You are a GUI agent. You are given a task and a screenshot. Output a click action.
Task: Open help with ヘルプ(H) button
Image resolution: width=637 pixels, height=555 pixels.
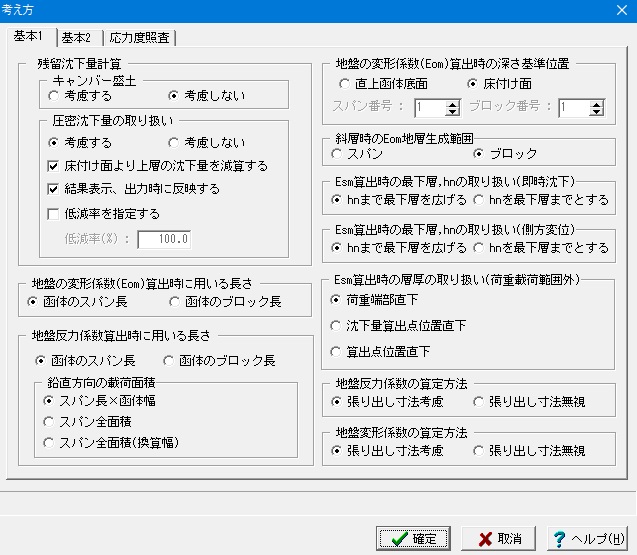point(587,539)
